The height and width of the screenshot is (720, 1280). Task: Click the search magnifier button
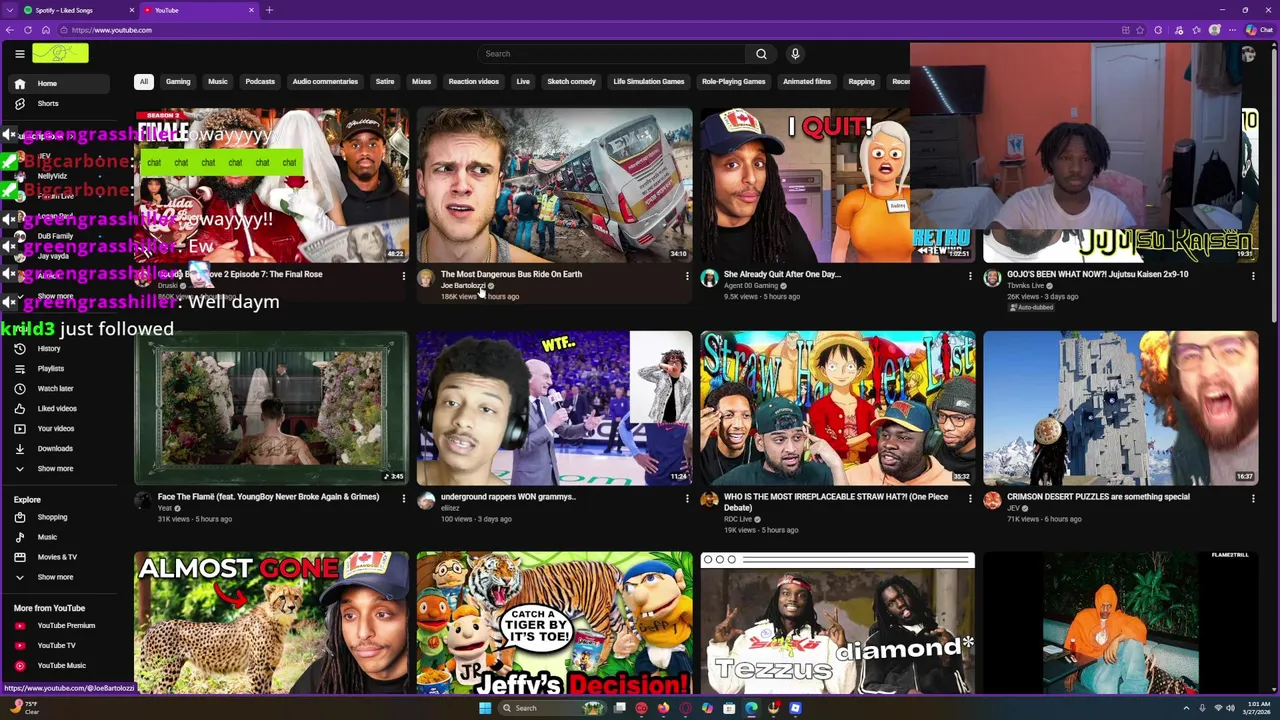coord(761,54)
